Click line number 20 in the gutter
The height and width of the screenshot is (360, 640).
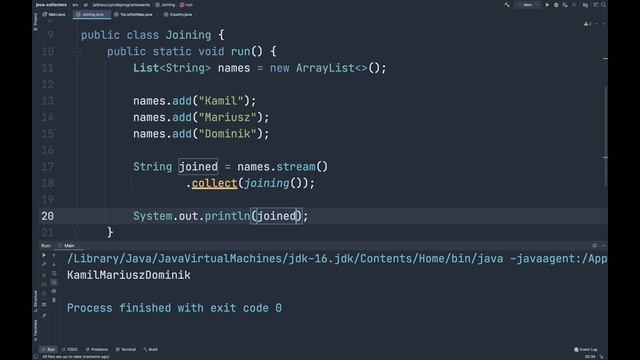[48, 216]
